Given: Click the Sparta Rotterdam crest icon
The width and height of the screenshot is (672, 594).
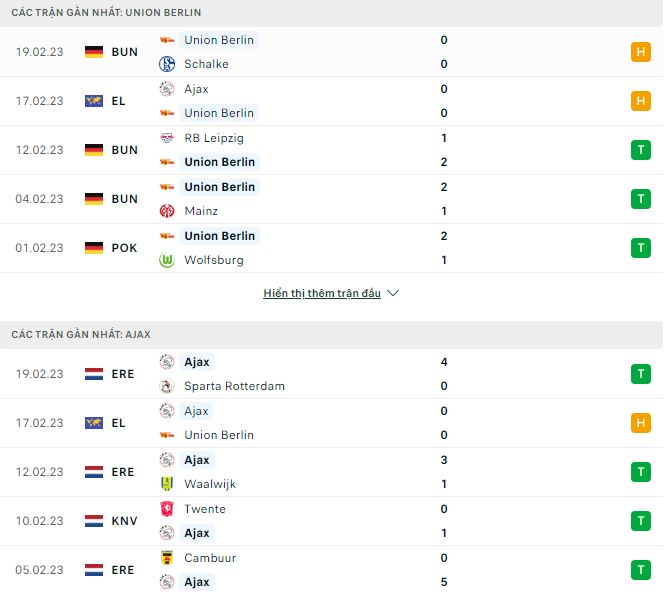Looking at the screenshot, I should click(x=167, y=386).
